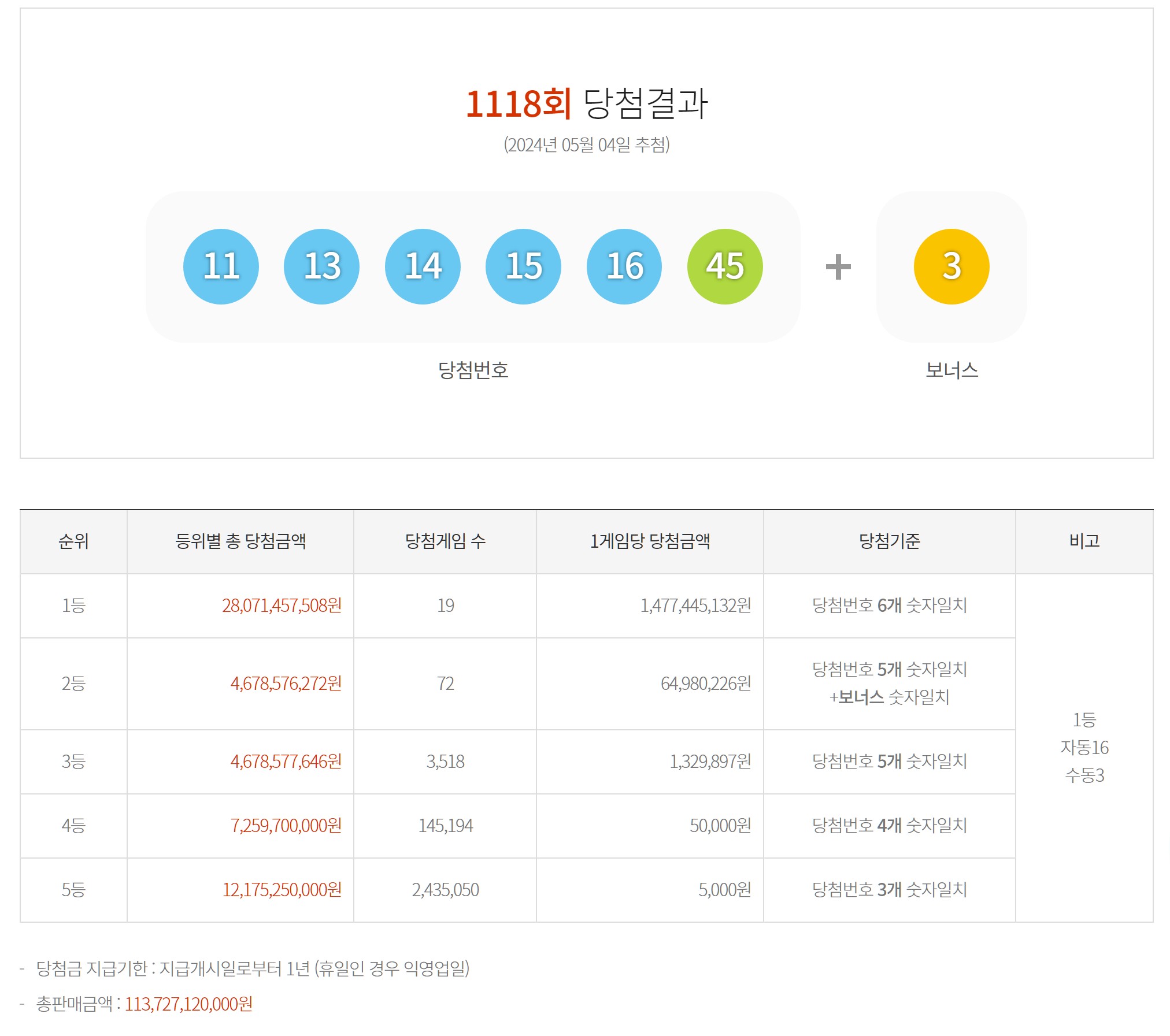Click the per-game prize 64,980,226원

pos(706,684)
